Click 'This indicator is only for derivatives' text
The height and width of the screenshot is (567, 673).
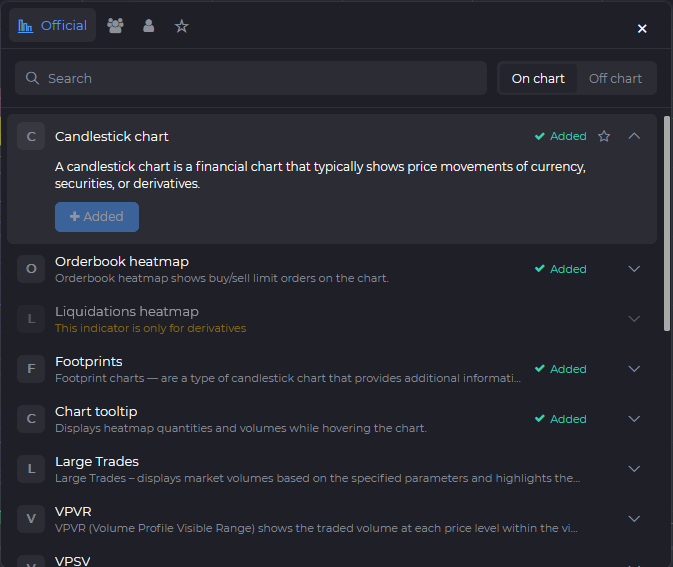pyautogui.click(x=151, y=328)
